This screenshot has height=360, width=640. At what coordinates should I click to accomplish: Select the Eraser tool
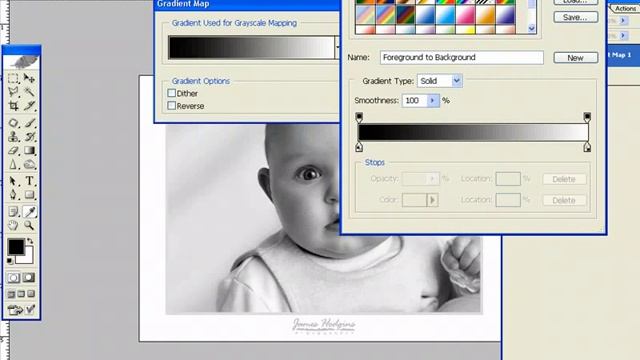(x=13, y=151)
